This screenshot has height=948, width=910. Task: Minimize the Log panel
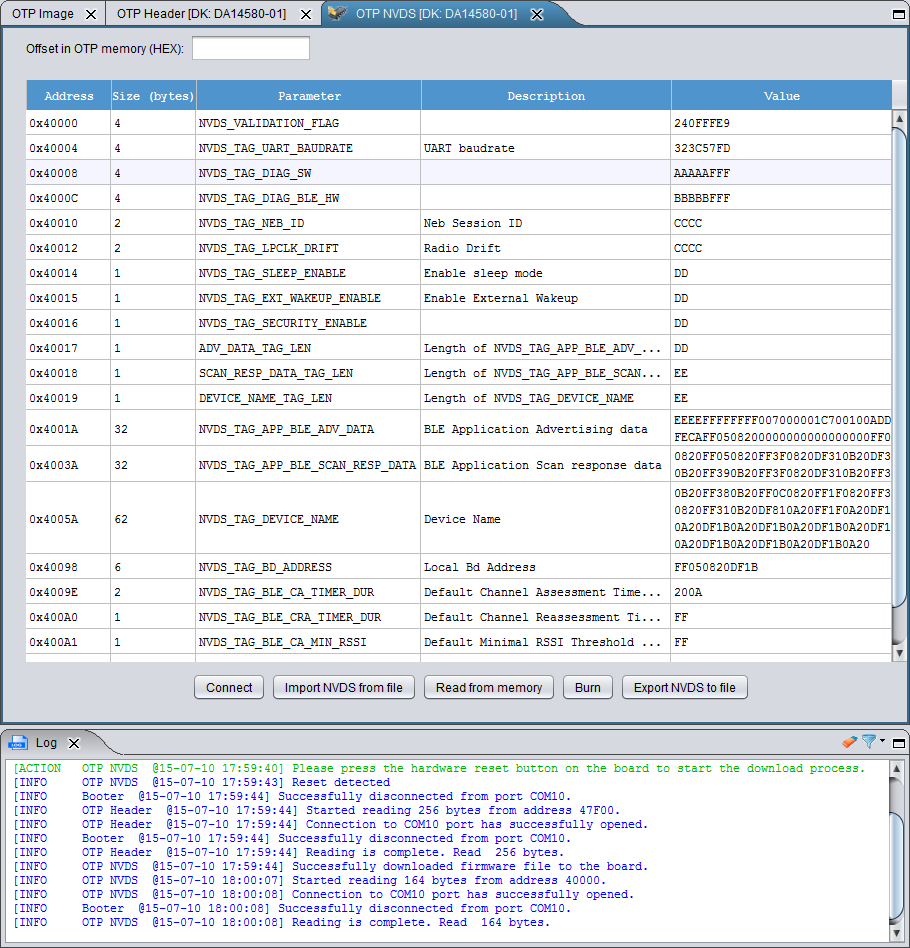[x=899, y=743]
